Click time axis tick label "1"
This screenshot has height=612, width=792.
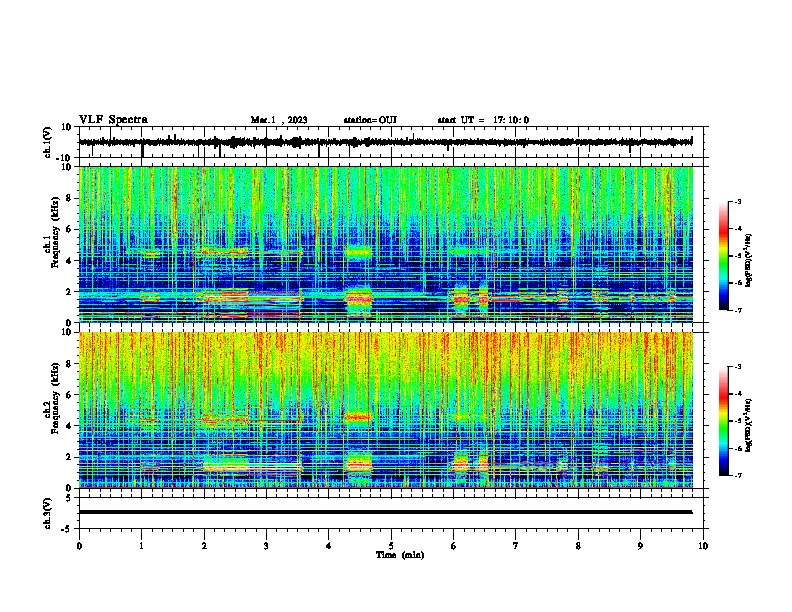(x=141, y=546)
